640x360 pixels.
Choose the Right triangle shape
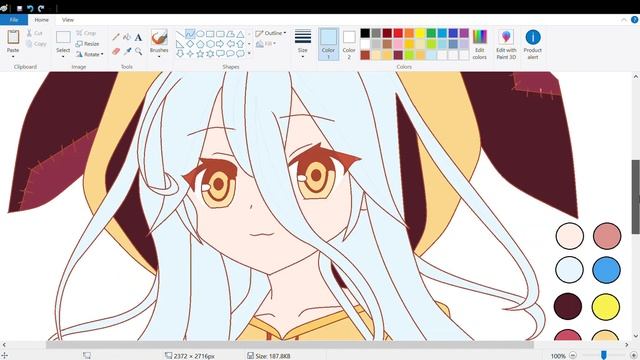tap(180, 44)
